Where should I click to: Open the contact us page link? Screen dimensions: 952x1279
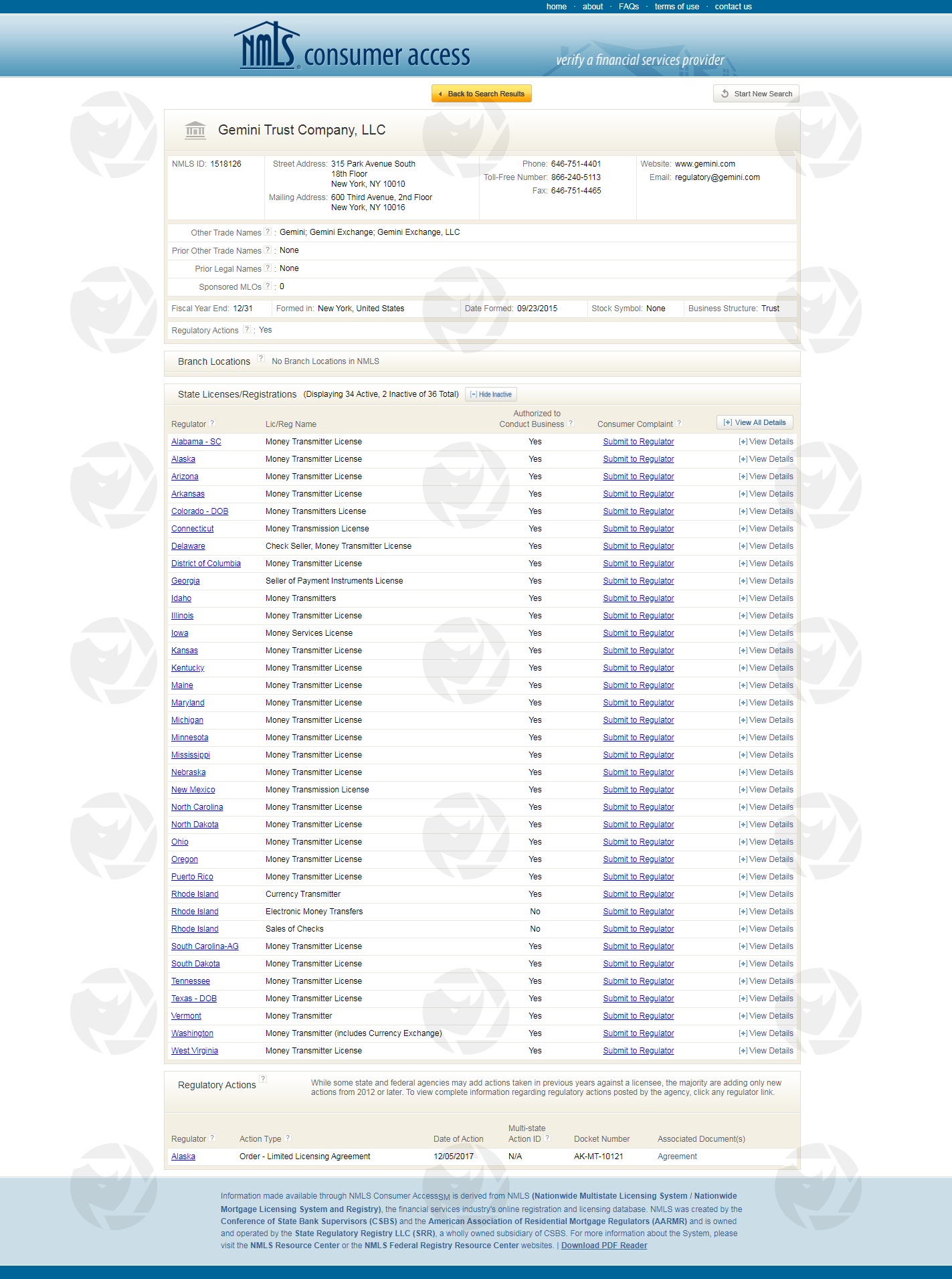tap(733, 7)
